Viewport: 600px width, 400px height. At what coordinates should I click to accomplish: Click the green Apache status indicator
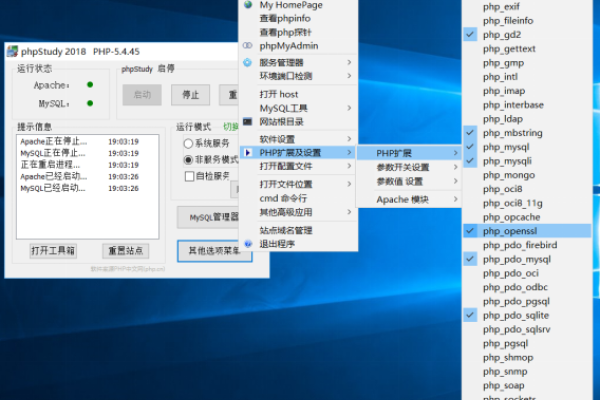90,85
